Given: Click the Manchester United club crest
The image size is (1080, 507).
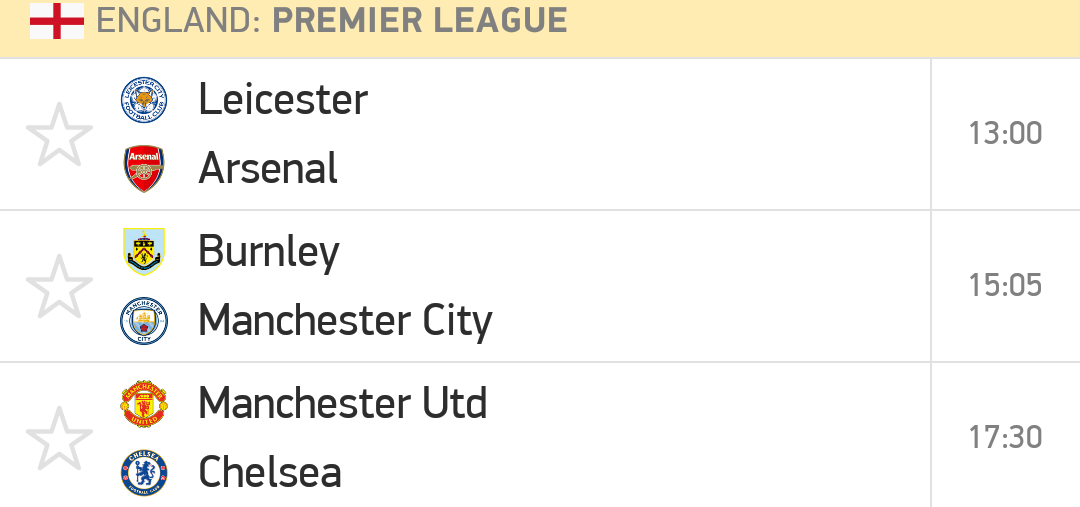Looking at the screenshot, I should point(144,404).
